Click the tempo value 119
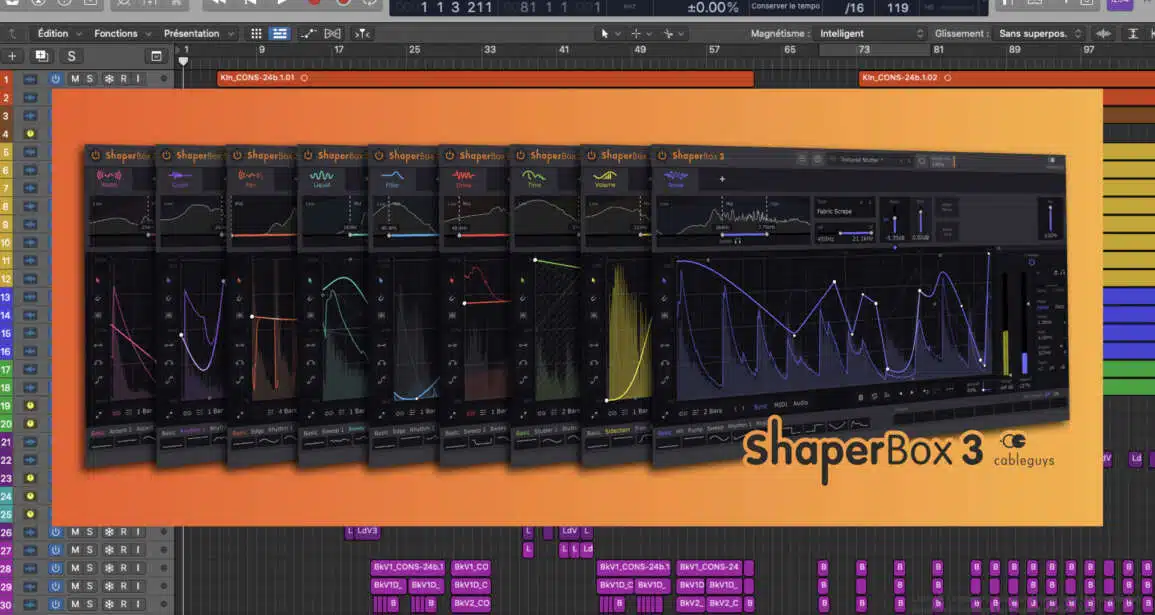 897,8
